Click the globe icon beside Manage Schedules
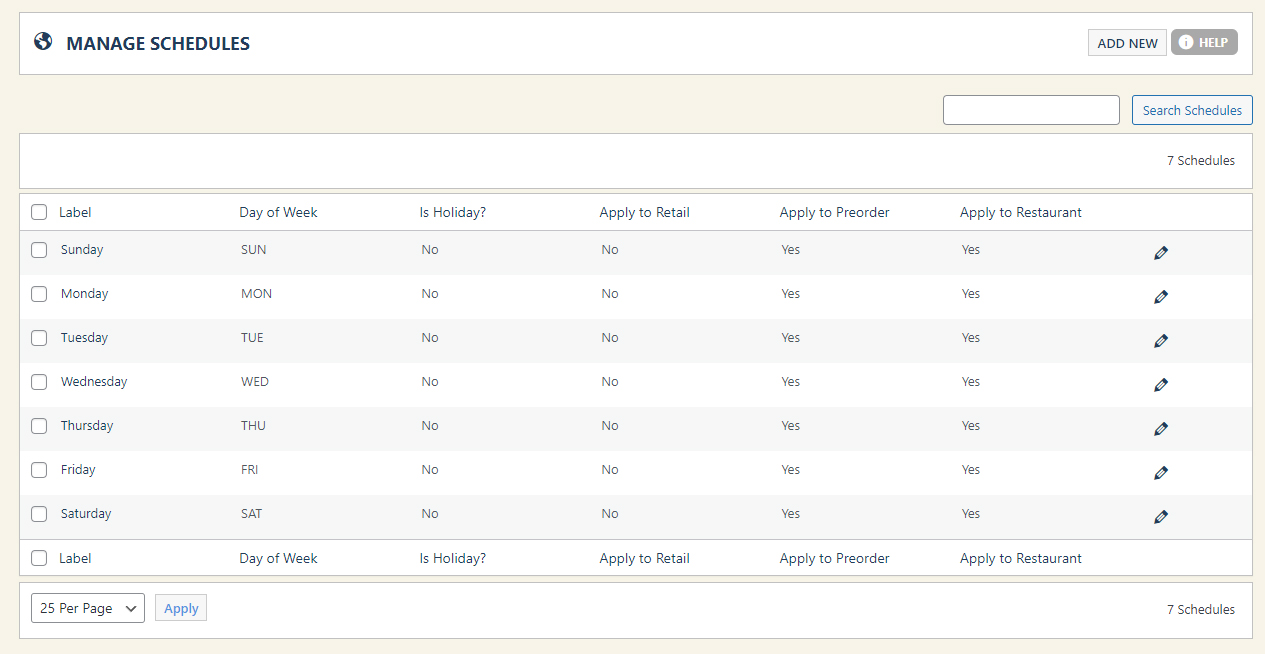Viewport: 1265px width, 654px height. tap(43, 42)
